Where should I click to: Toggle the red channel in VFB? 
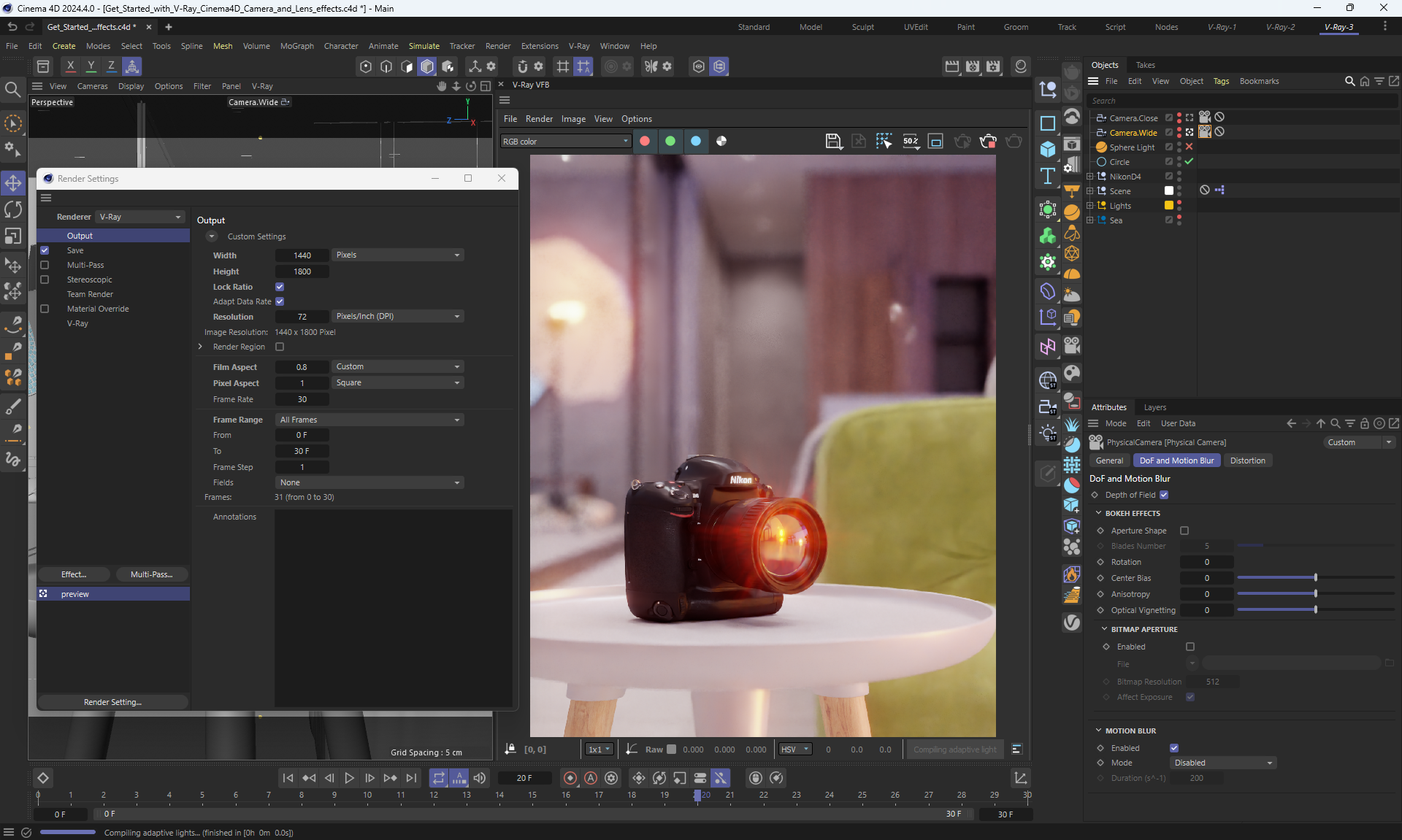(645, 141)
